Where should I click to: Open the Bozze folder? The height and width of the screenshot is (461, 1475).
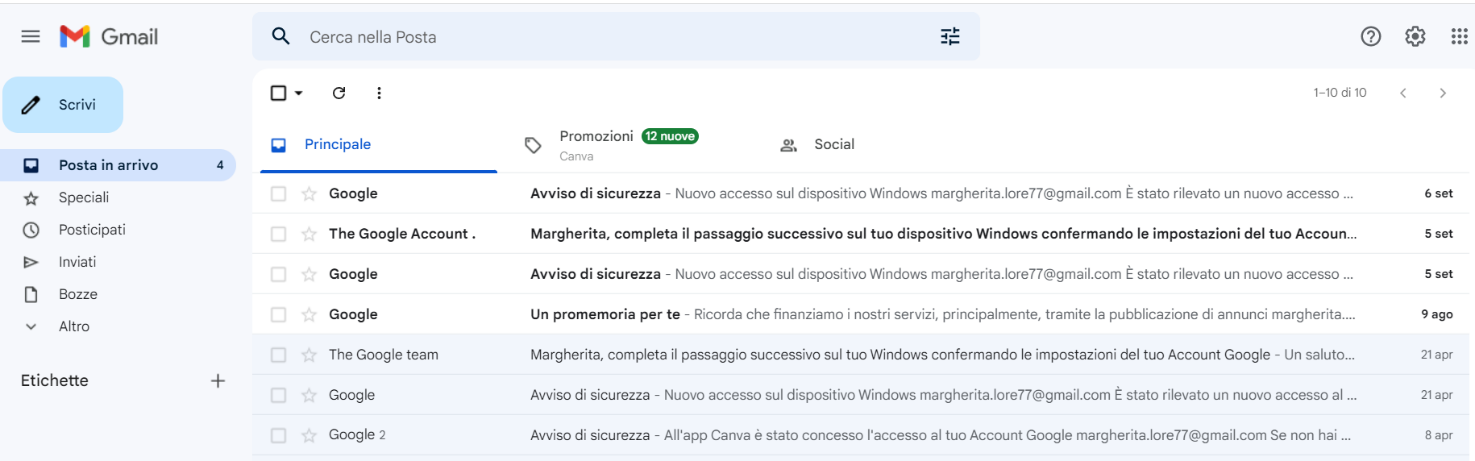click(x=118, y=294)
